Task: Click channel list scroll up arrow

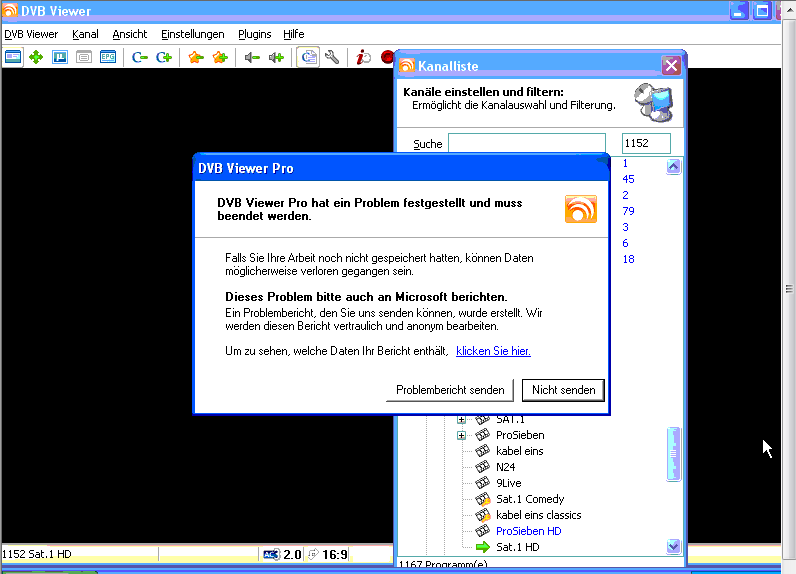Action: coord(673,166)
